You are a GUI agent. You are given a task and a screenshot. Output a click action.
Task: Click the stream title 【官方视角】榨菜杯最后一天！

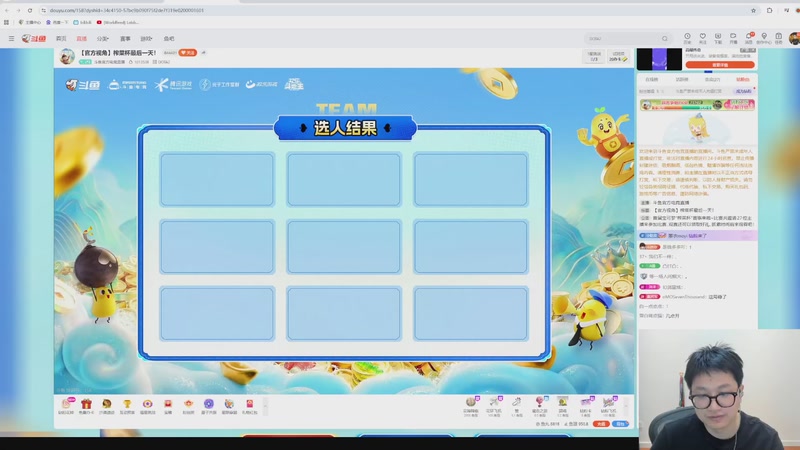[119, 53]
